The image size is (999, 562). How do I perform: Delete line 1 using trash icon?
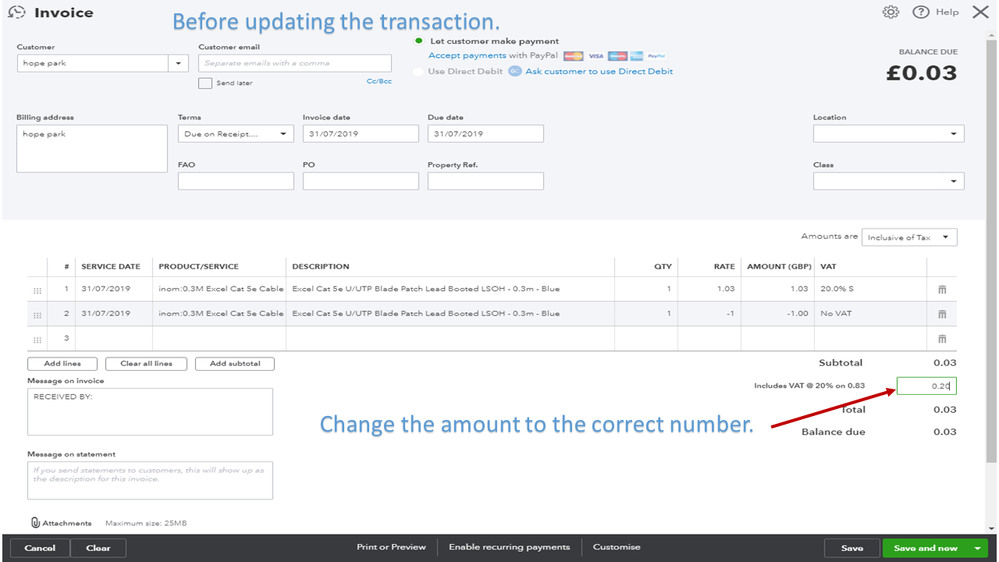pos(942,289)
